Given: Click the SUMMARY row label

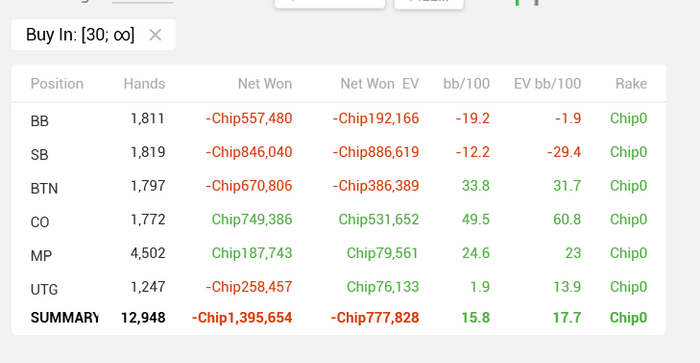Looking at the screenshot, I should [64, 317].
